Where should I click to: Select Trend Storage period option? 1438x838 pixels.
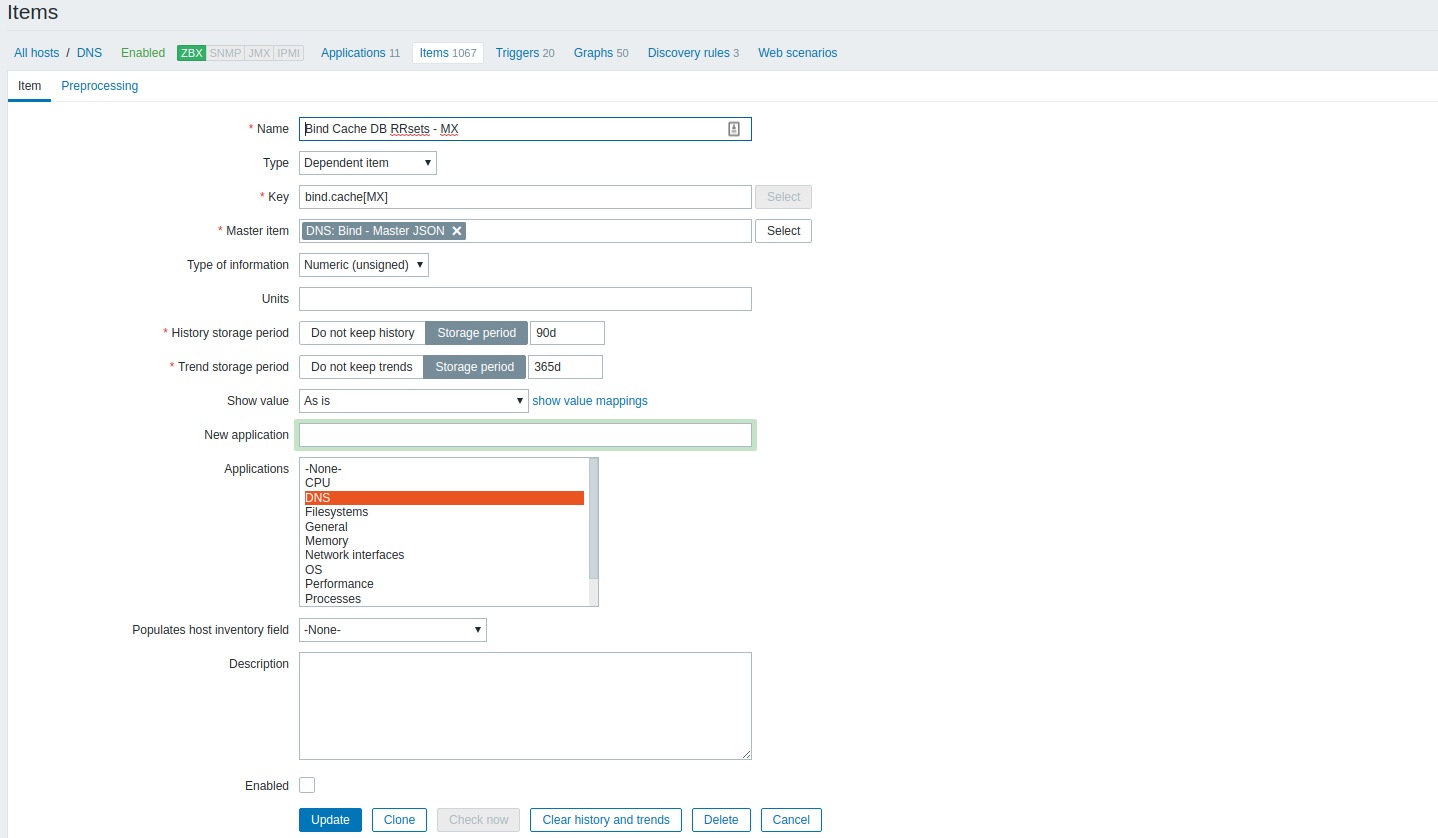click(x=475, y=367)
